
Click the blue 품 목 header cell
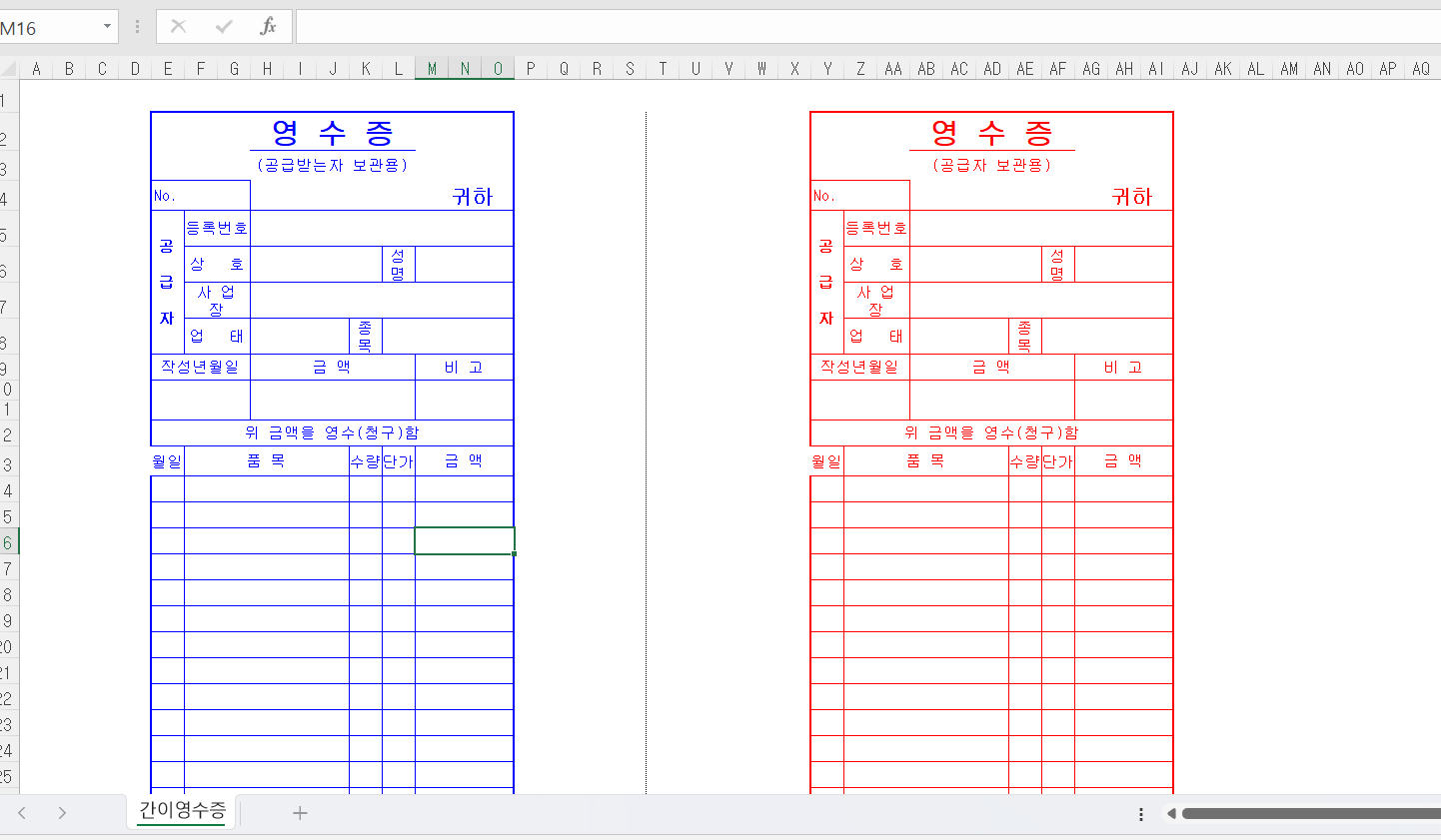tap(266, 460)
